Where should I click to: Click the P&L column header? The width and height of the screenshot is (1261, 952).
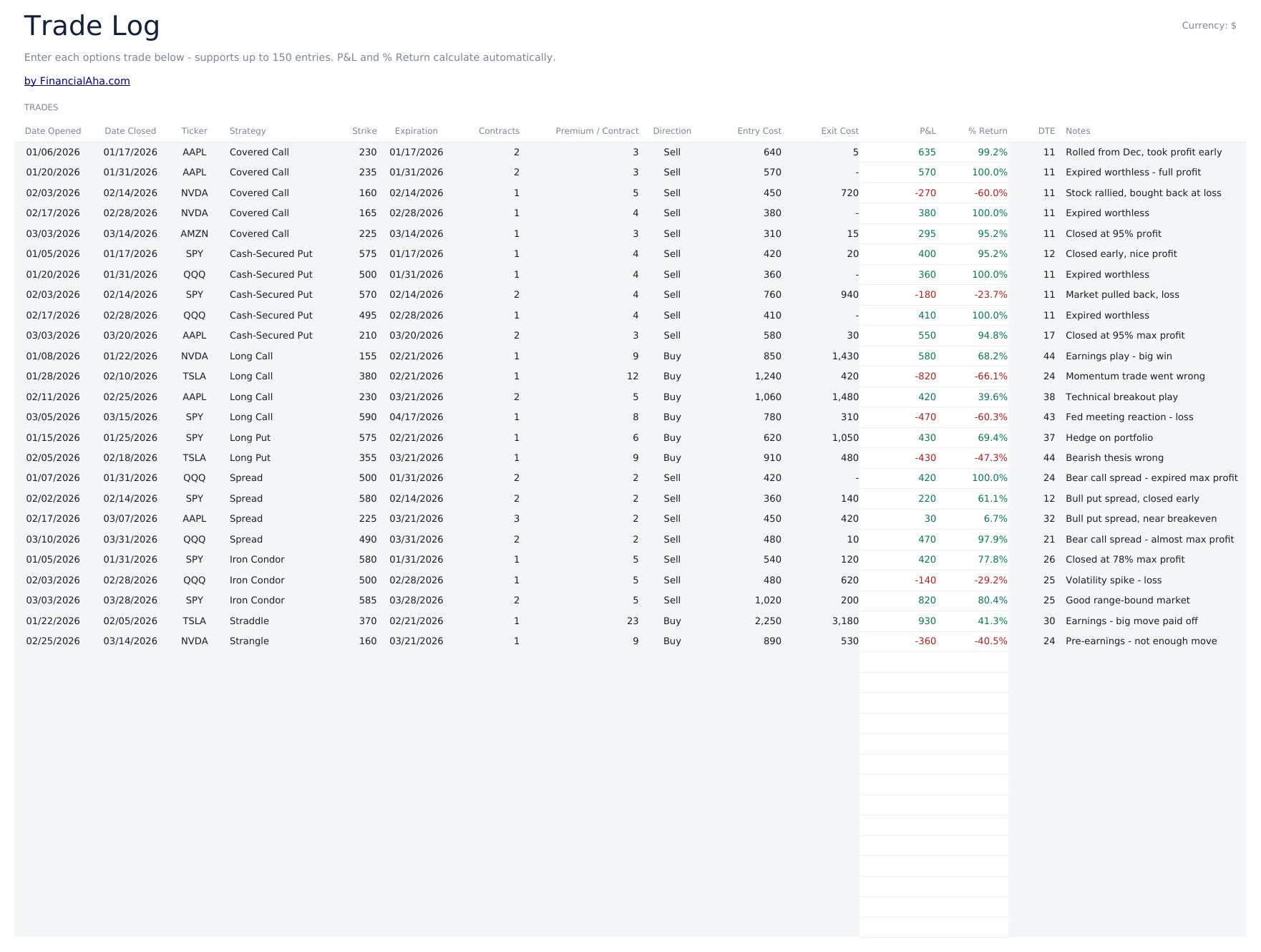coord(928,131)
